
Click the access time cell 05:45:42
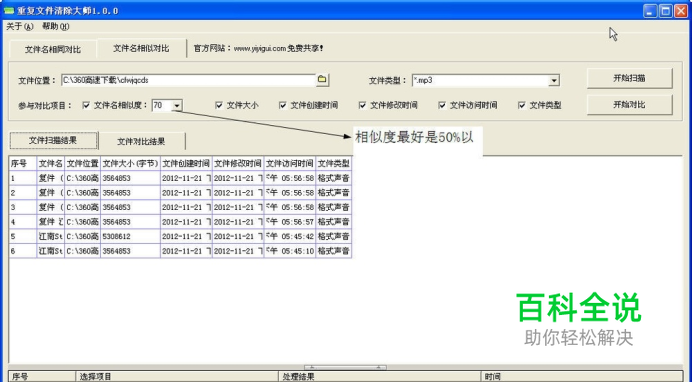point(290,236)
